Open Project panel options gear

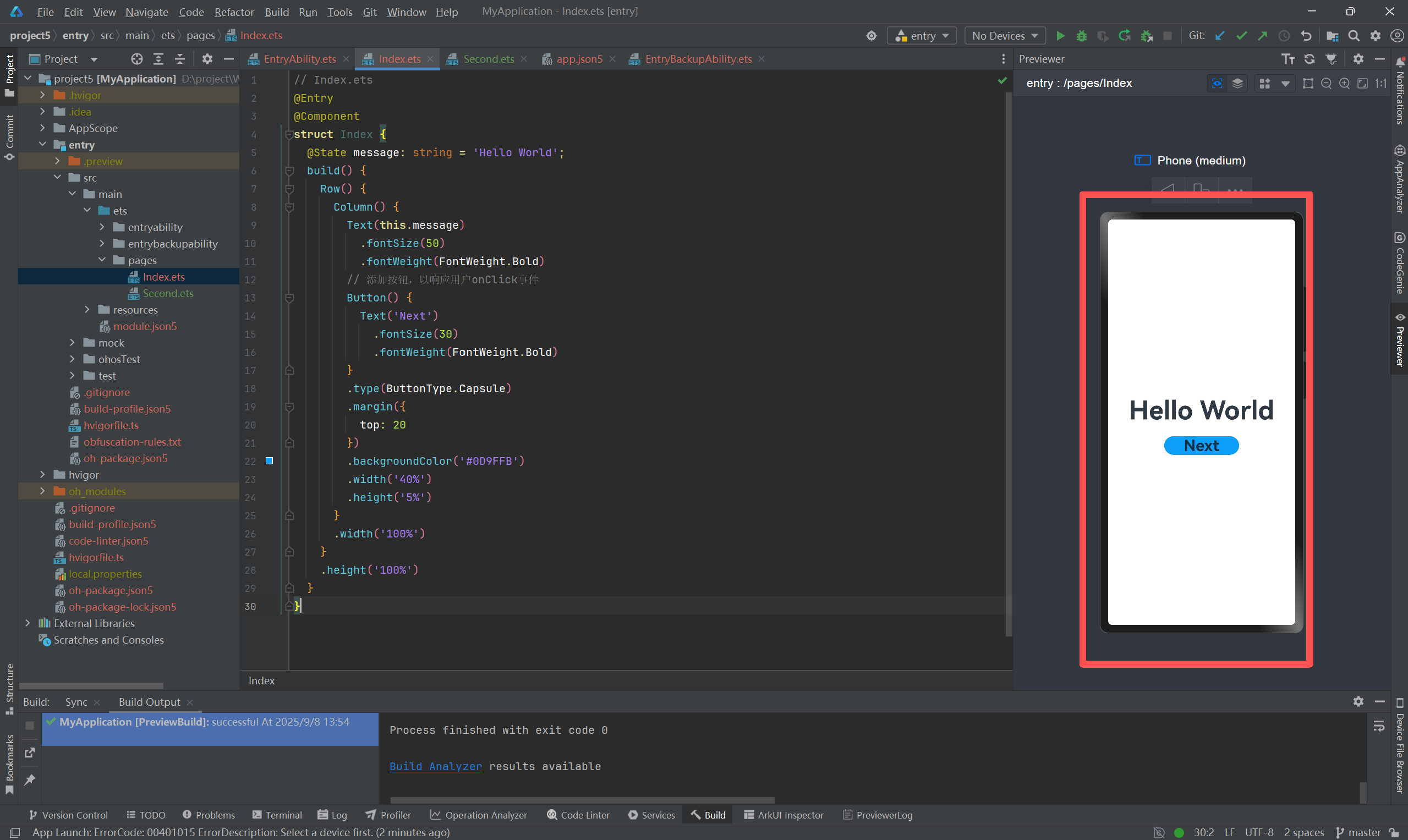click(x=207, y=59)
